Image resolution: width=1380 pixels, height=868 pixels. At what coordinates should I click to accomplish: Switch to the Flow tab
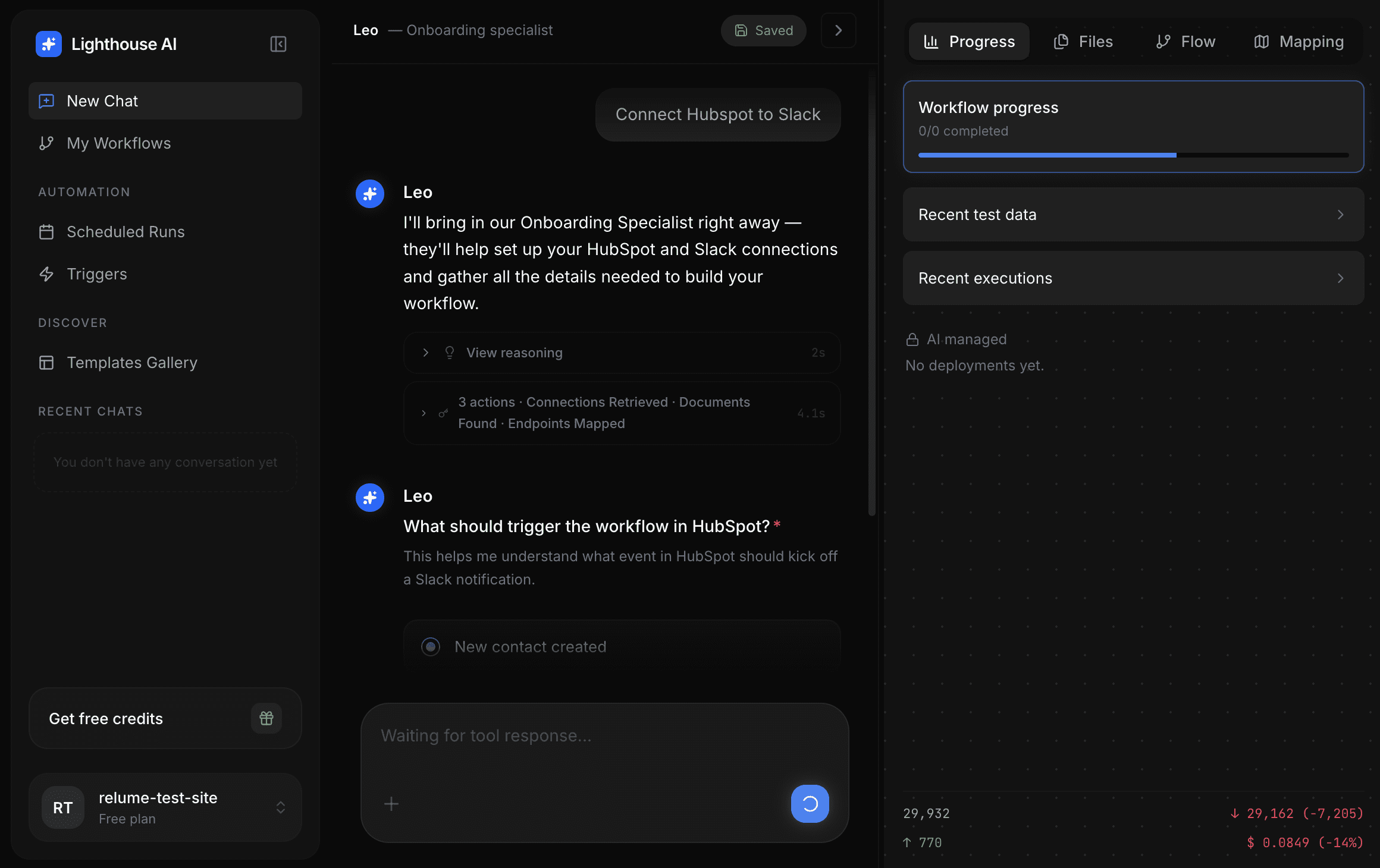(x=1185, y=42)
